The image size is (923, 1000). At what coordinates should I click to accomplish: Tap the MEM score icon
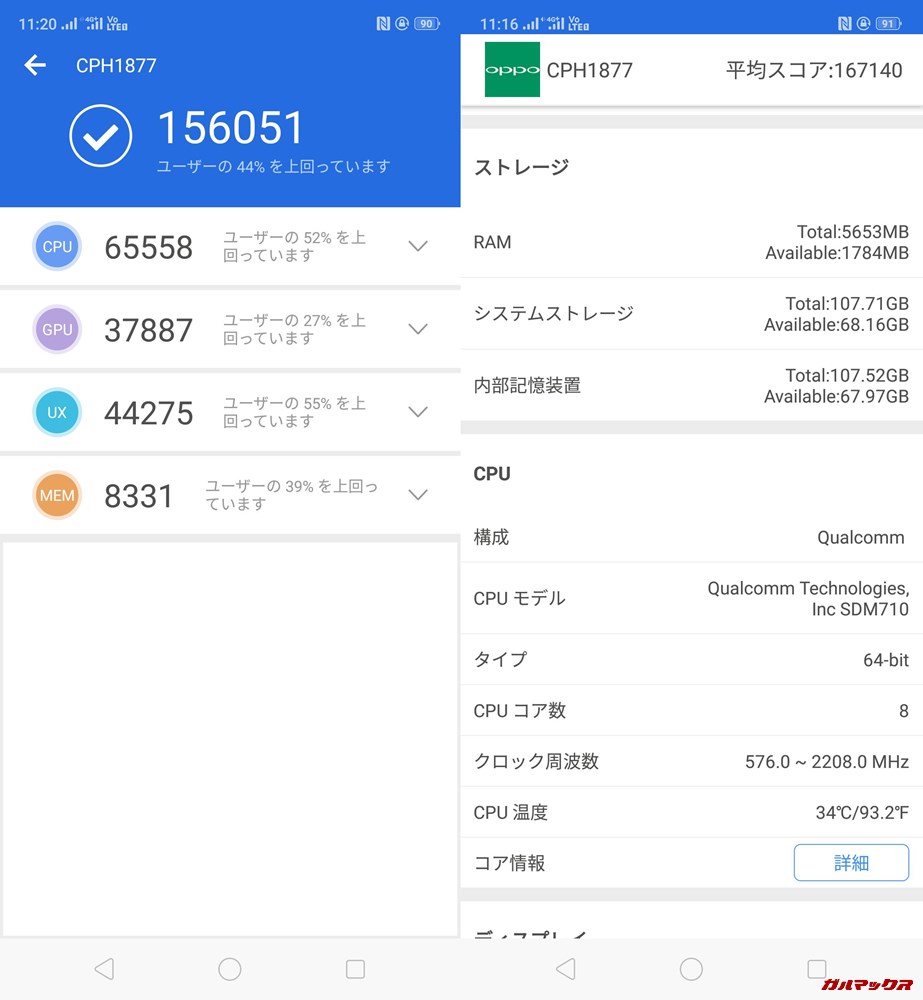coord(57,494)
